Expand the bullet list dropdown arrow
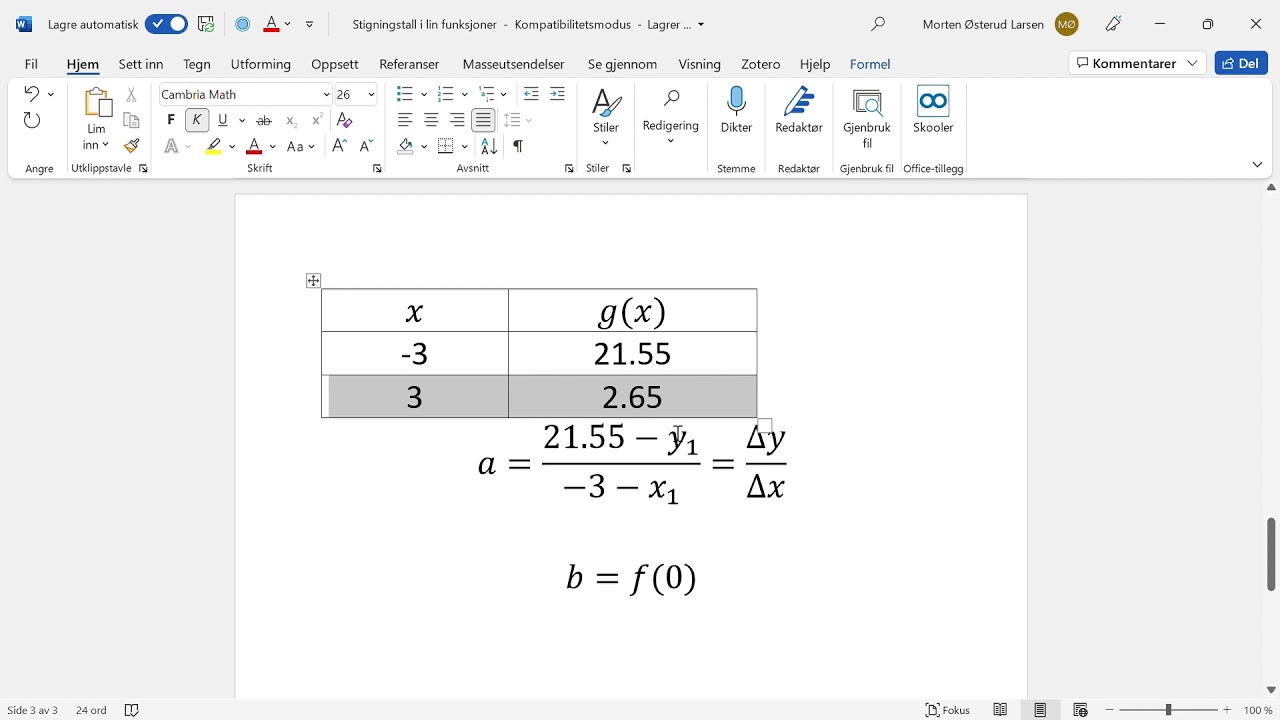Viewport: 1280px width, 720px height. (x=424, y=94)
